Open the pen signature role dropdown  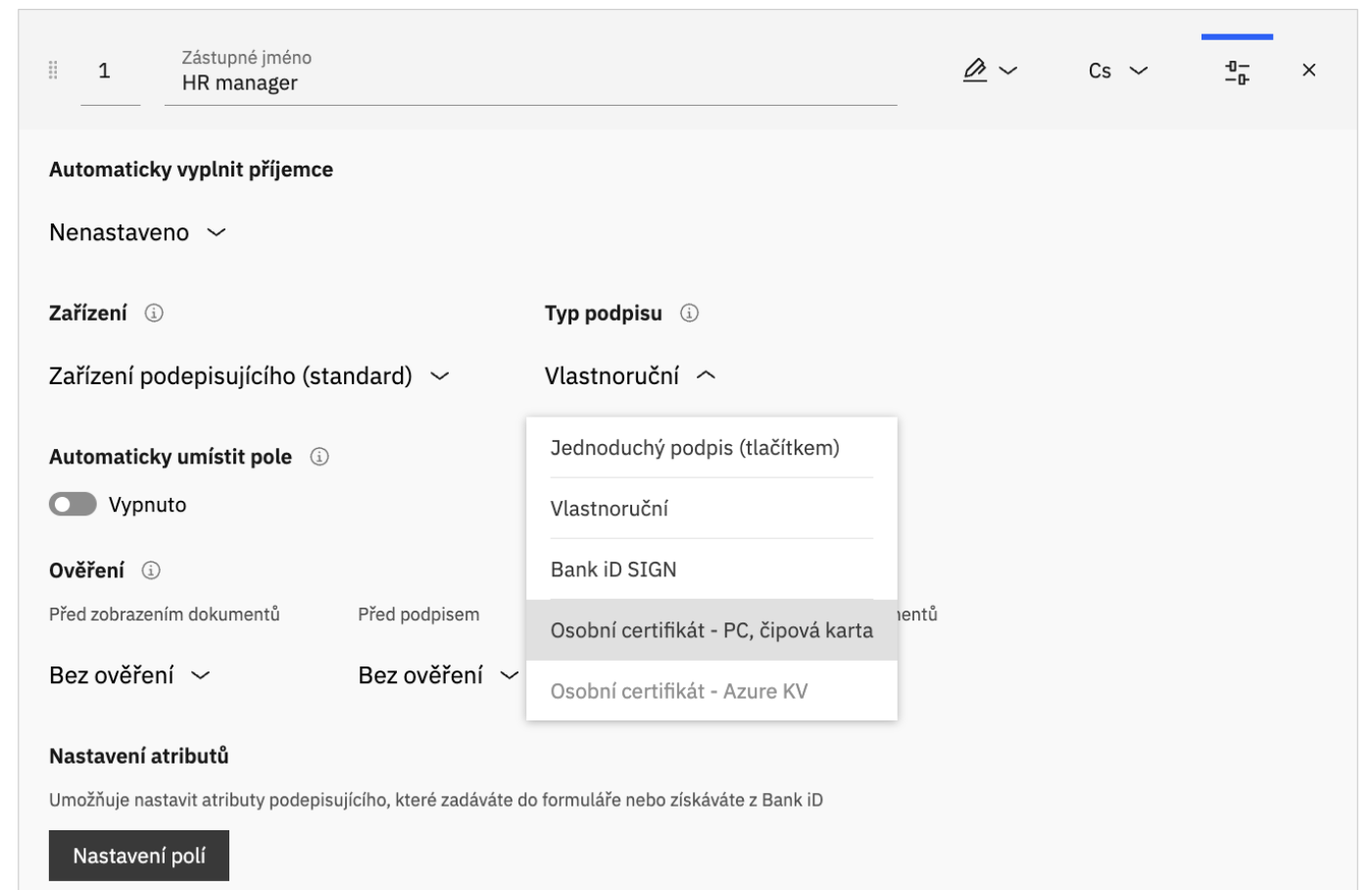point(990,71)
